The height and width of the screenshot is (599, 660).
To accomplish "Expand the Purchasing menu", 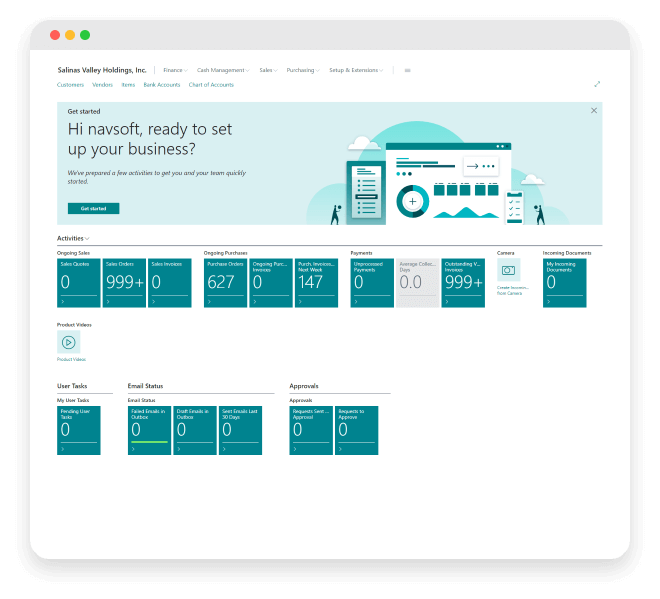I will point(303,70).
